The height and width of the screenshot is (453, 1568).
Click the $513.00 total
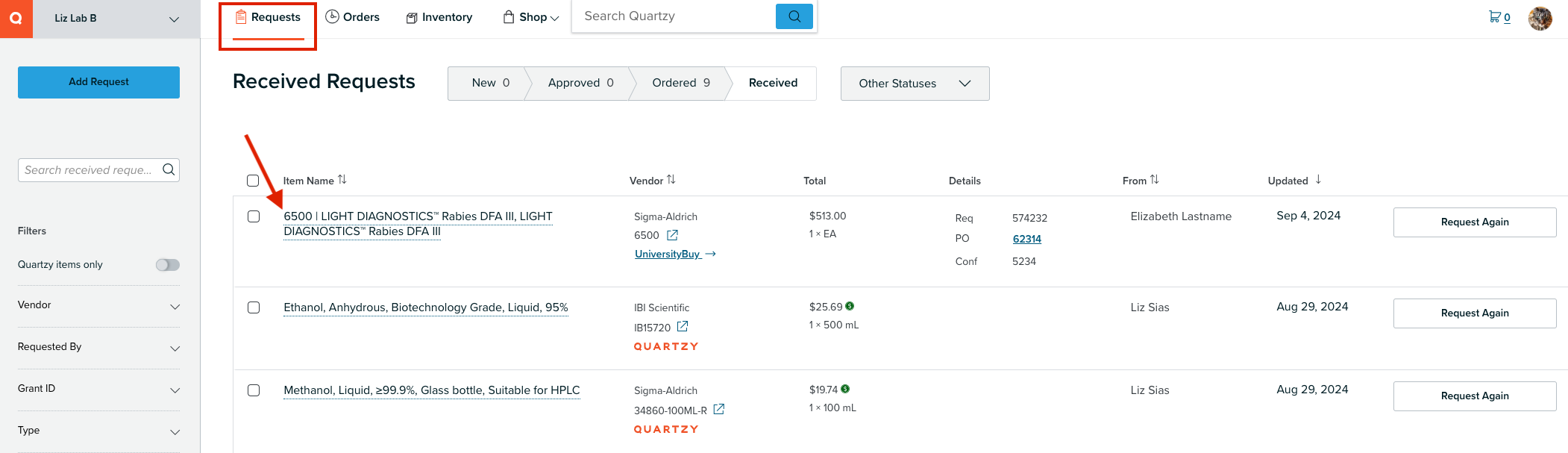(x=828, y=216)
